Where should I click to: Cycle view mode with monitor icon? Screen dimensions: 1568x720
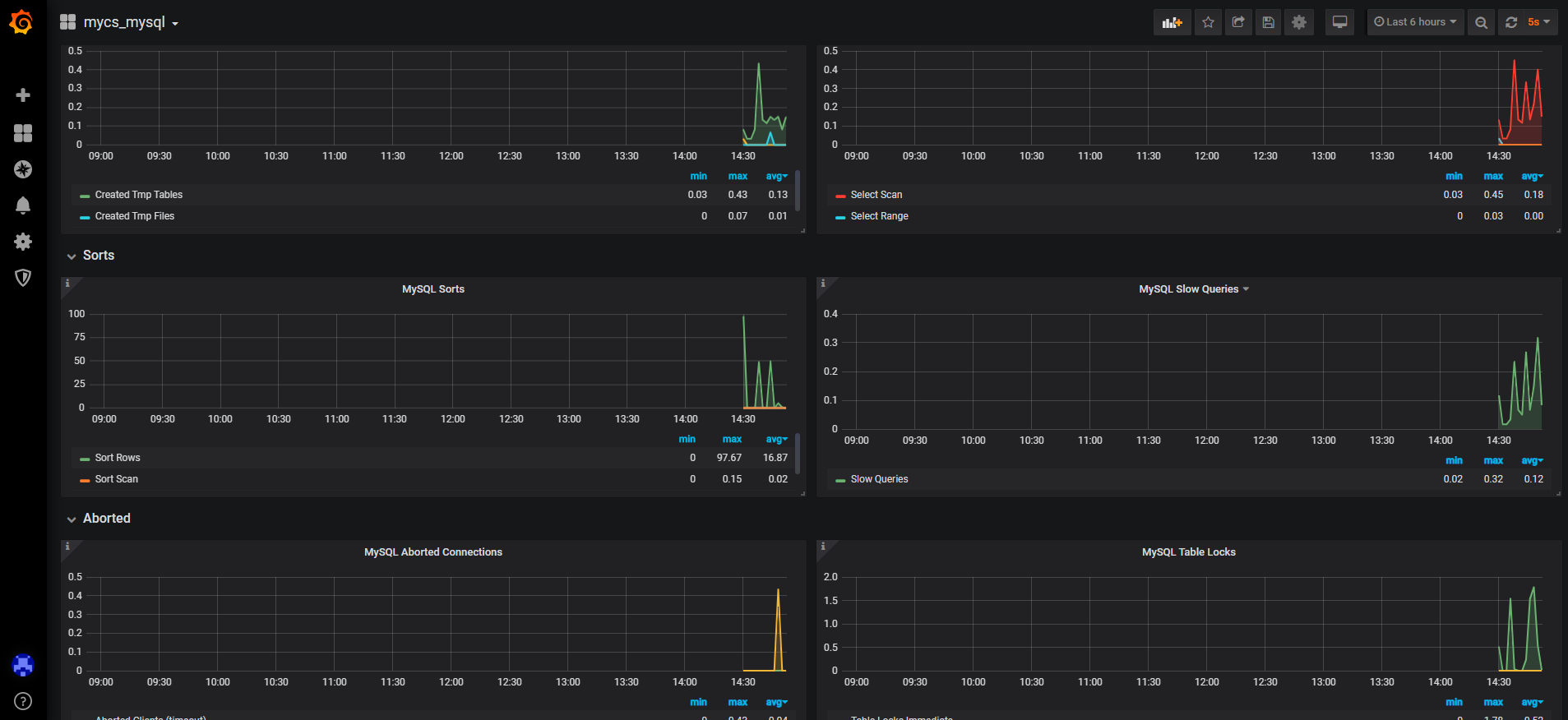pos(1339,22)
